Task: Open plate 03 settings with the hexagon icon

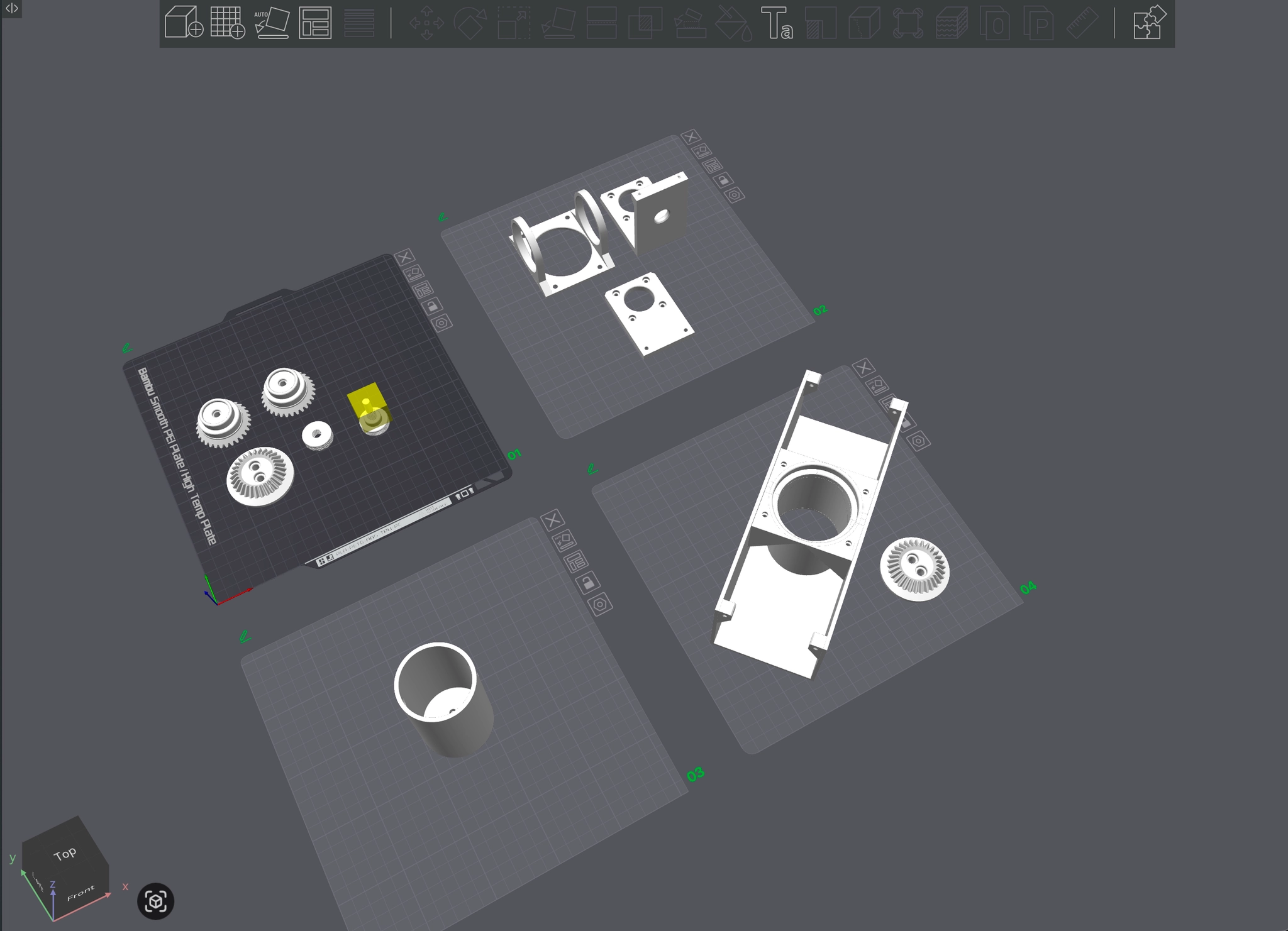Action: coord(599,605)
